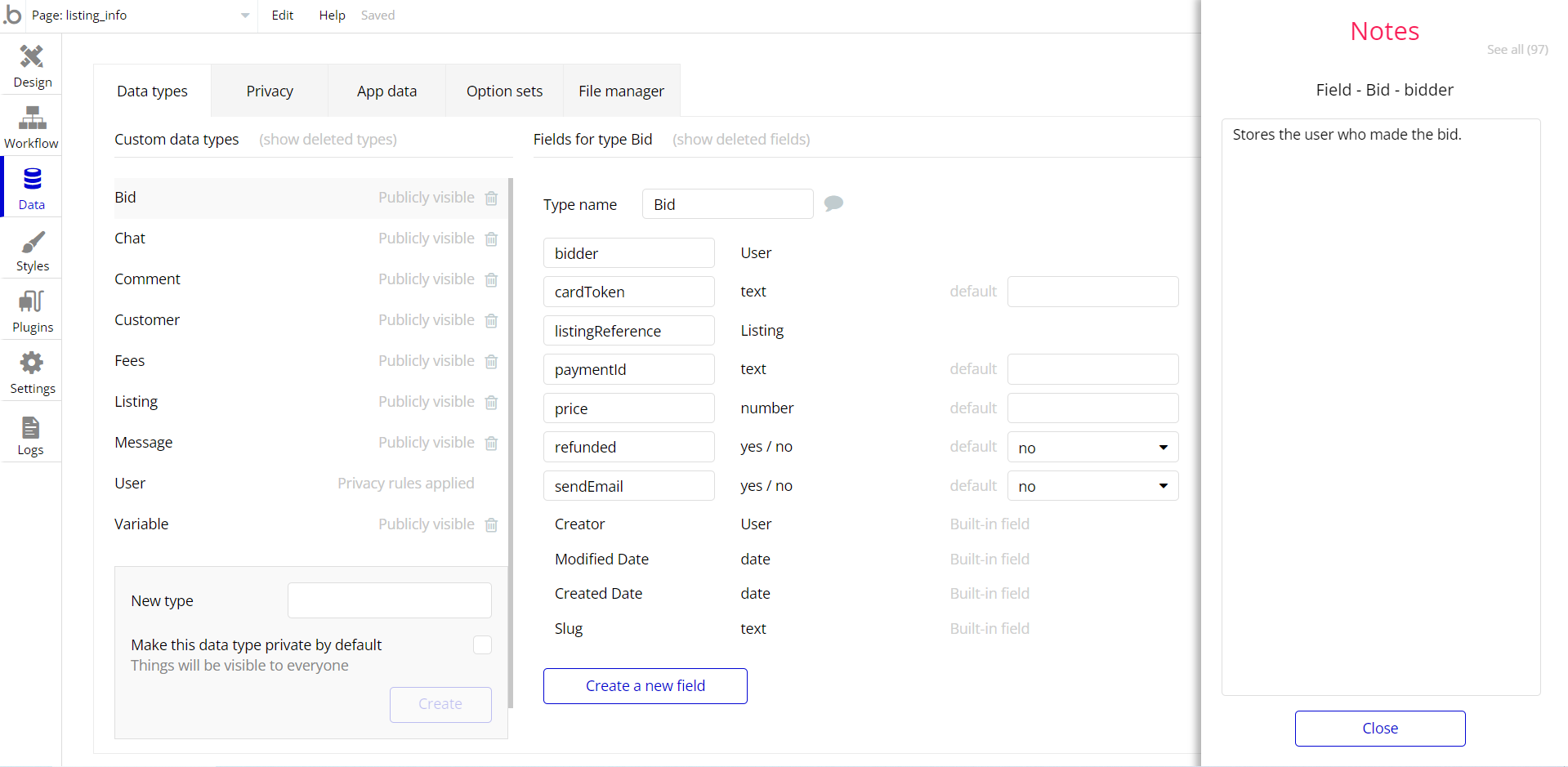The height and width of the screenshot is (767, 1568).
Task: Open the Edit menu
Action: 283,16
